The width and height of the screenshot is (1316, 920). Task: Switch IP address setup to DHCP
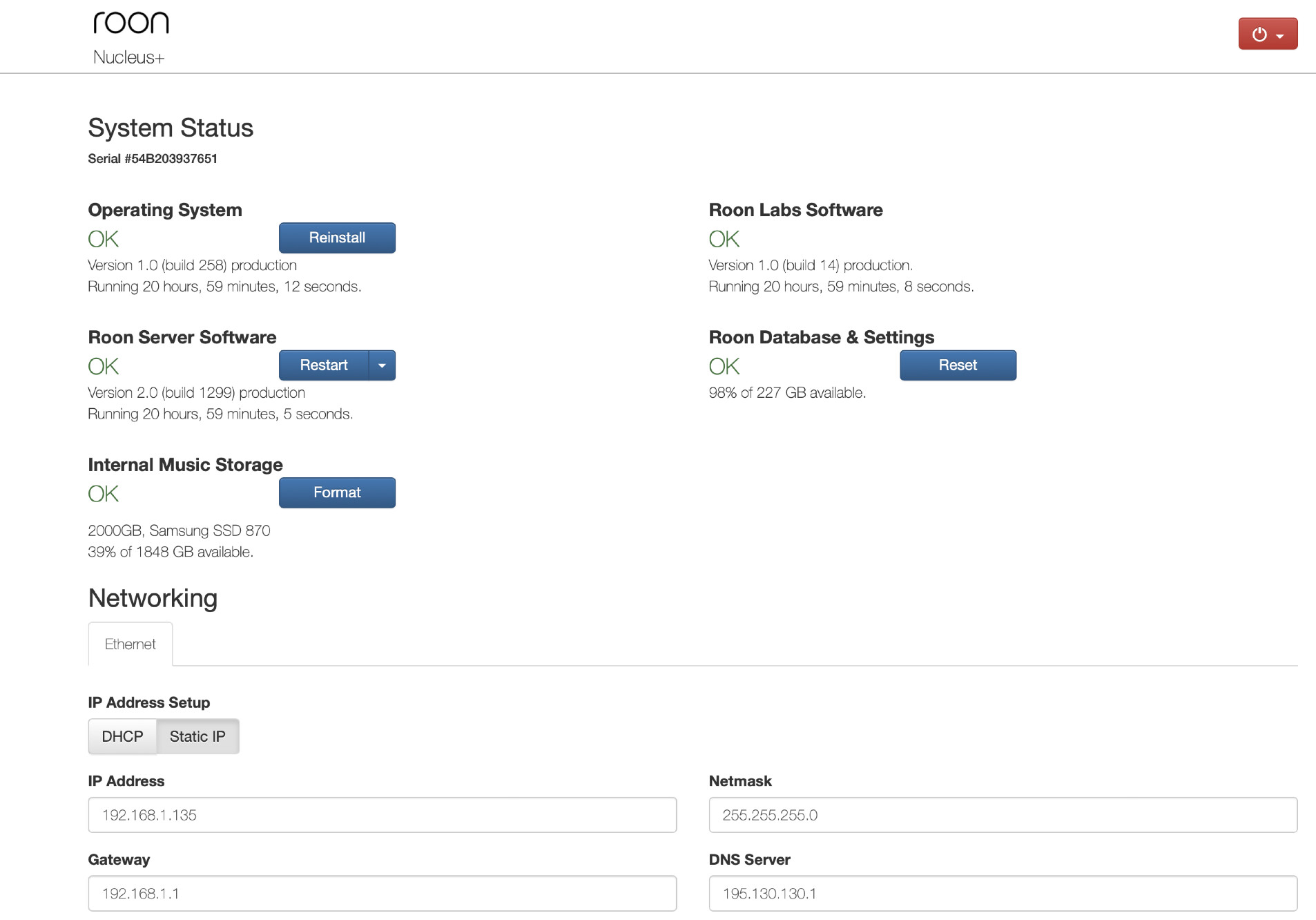[x=122, y=736]
